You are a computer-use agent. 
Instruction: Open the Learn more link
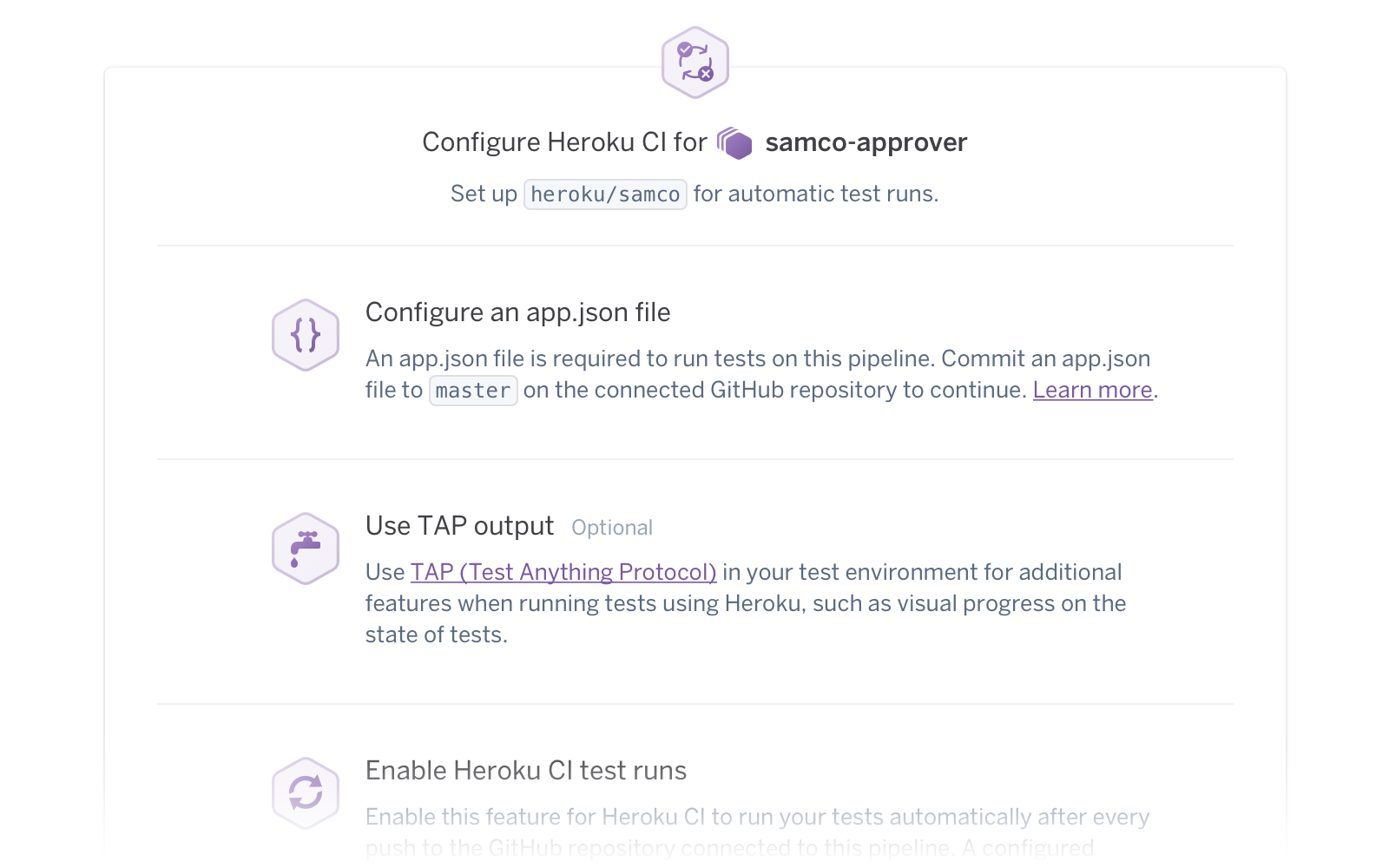pos(1092,391)
